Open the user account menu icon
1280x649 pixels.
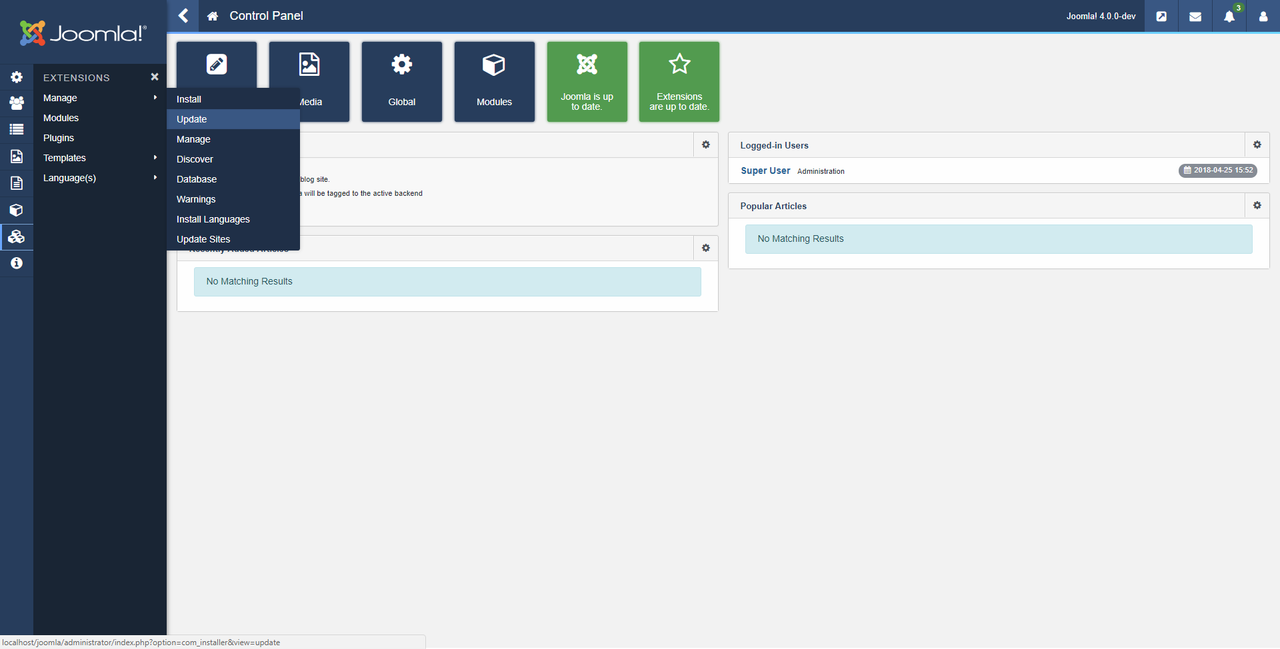tap(1263, 16)
